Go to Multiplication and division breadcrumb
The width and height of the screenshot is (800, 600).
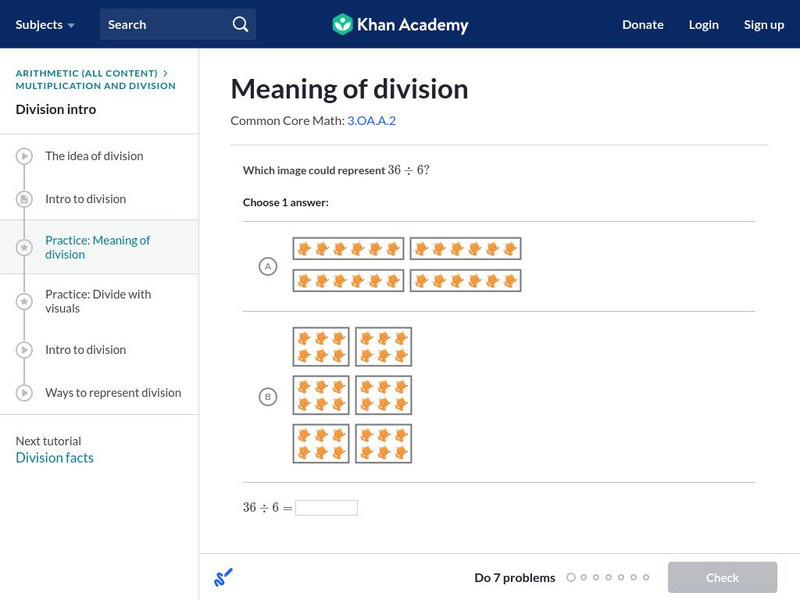pyautogui.click(x=95, y=86)
